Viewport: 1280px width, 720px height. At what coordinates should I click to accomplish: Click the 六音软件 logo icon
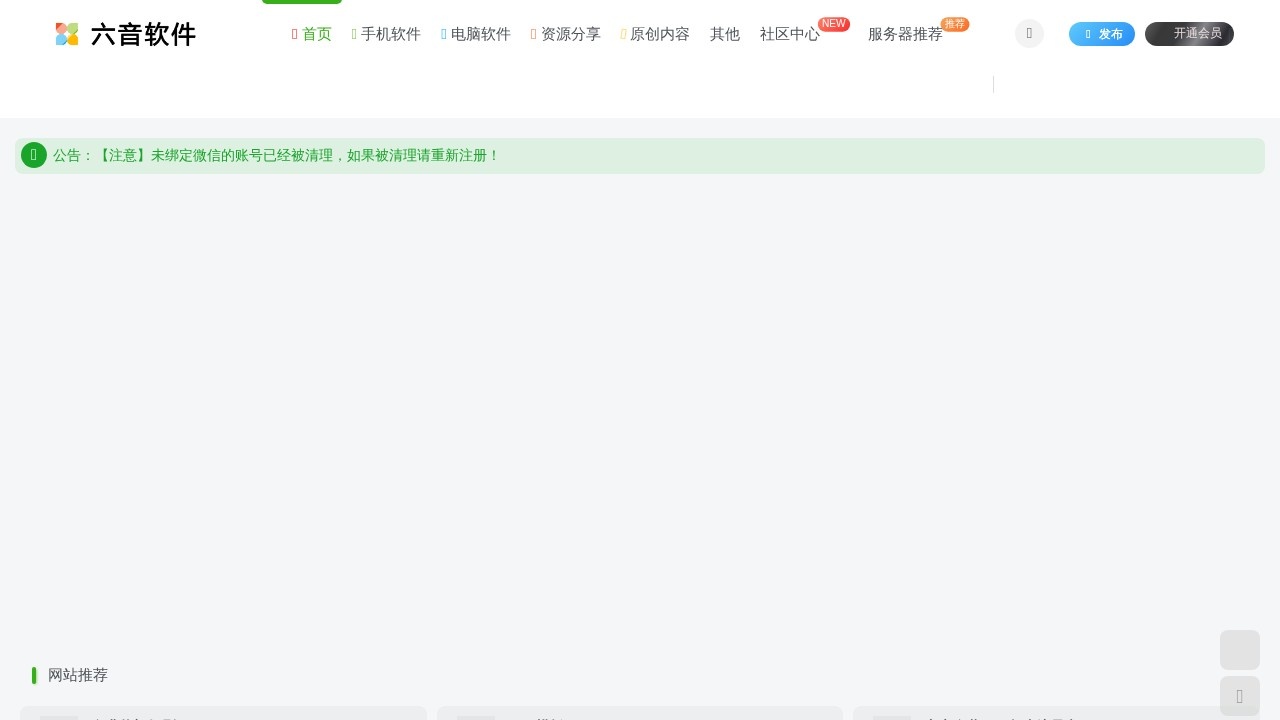(66, 34)
